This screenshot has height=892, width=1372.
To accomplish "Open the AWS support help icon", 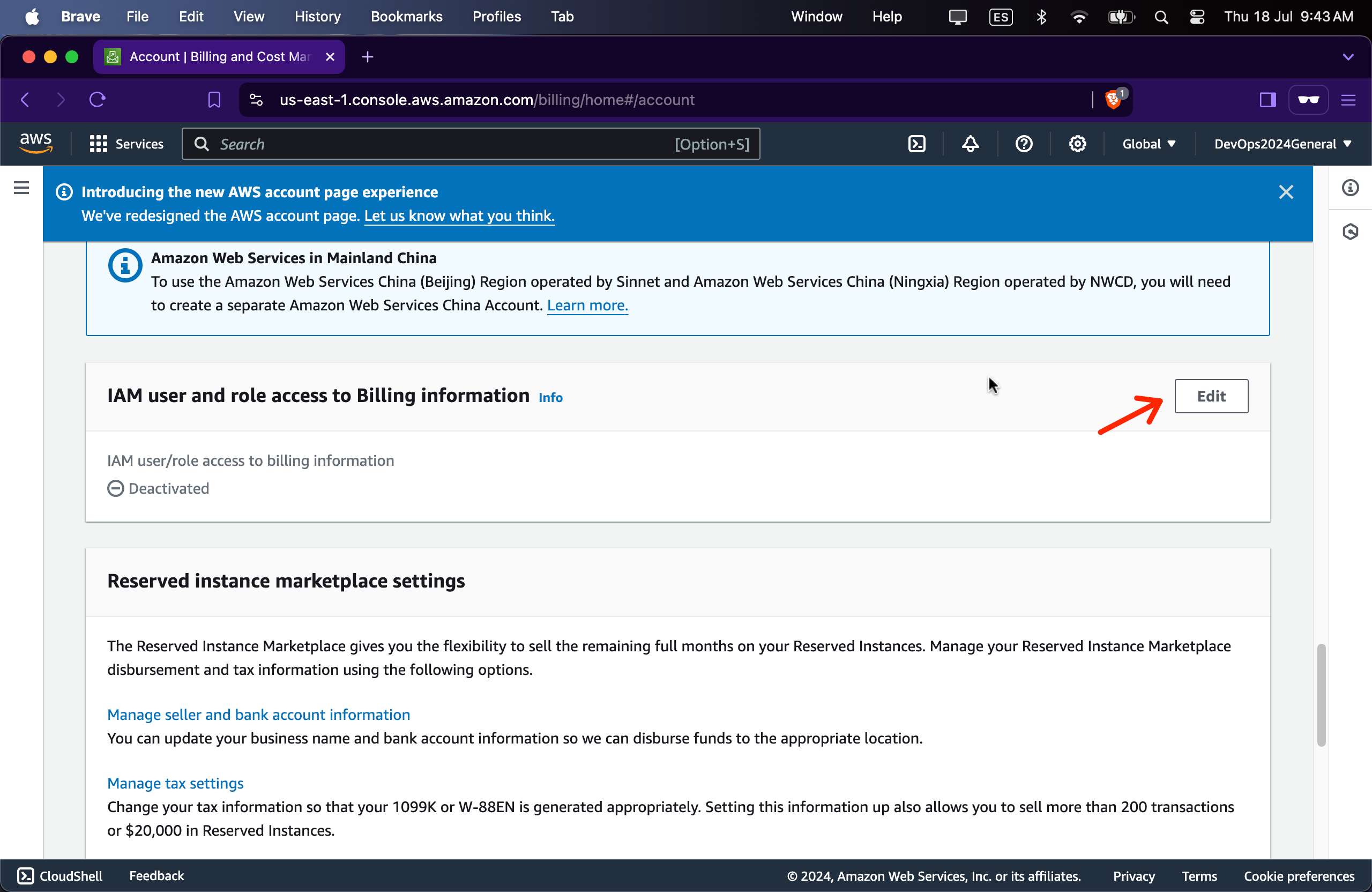I will (x=1024, y=144).
